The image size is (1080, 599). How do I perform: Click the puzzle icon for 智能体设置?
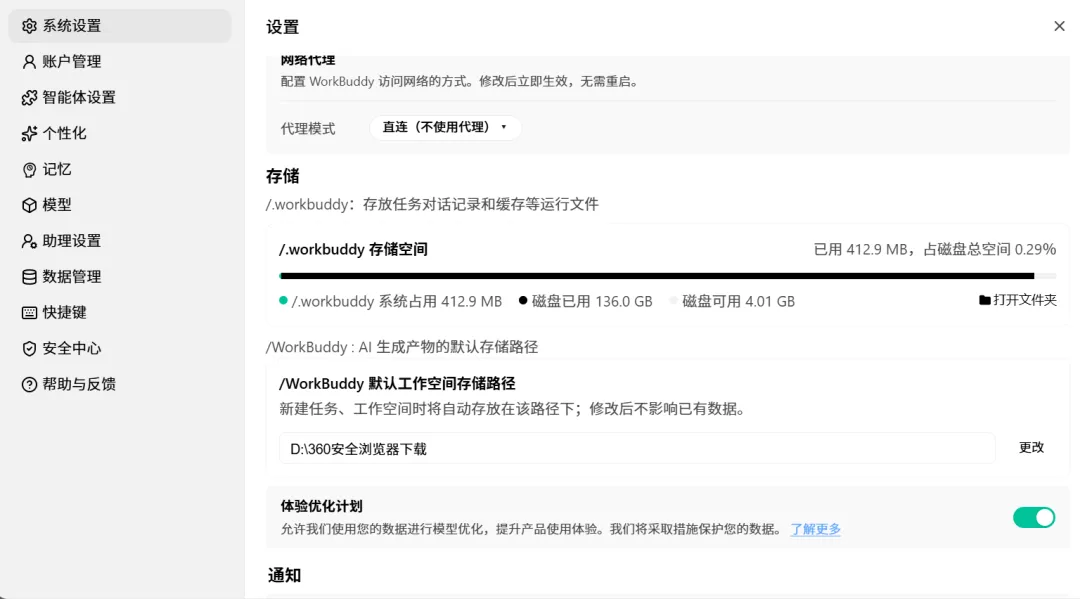(29, 98)
